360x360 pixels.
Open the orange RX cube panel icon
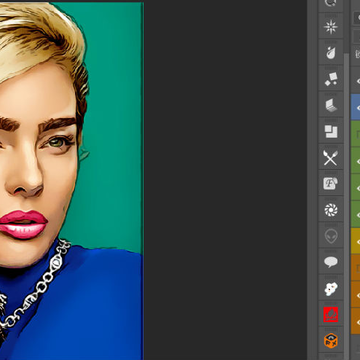[331, 341]
